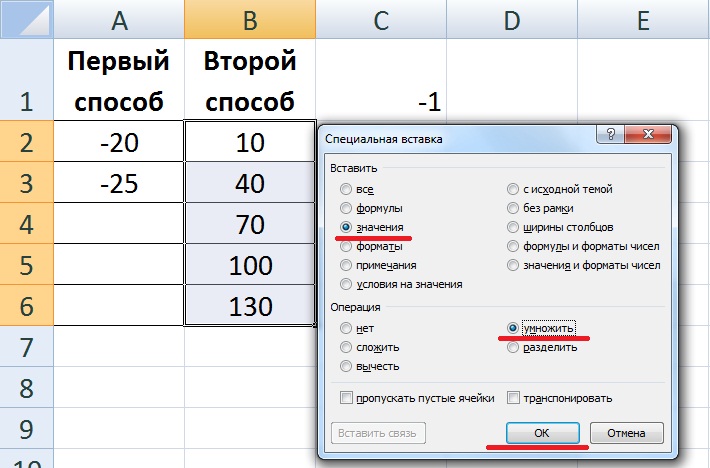The width and height of the screenshot is (710, 468).
Task: Select row 2 header
Action: coord(27,141)
